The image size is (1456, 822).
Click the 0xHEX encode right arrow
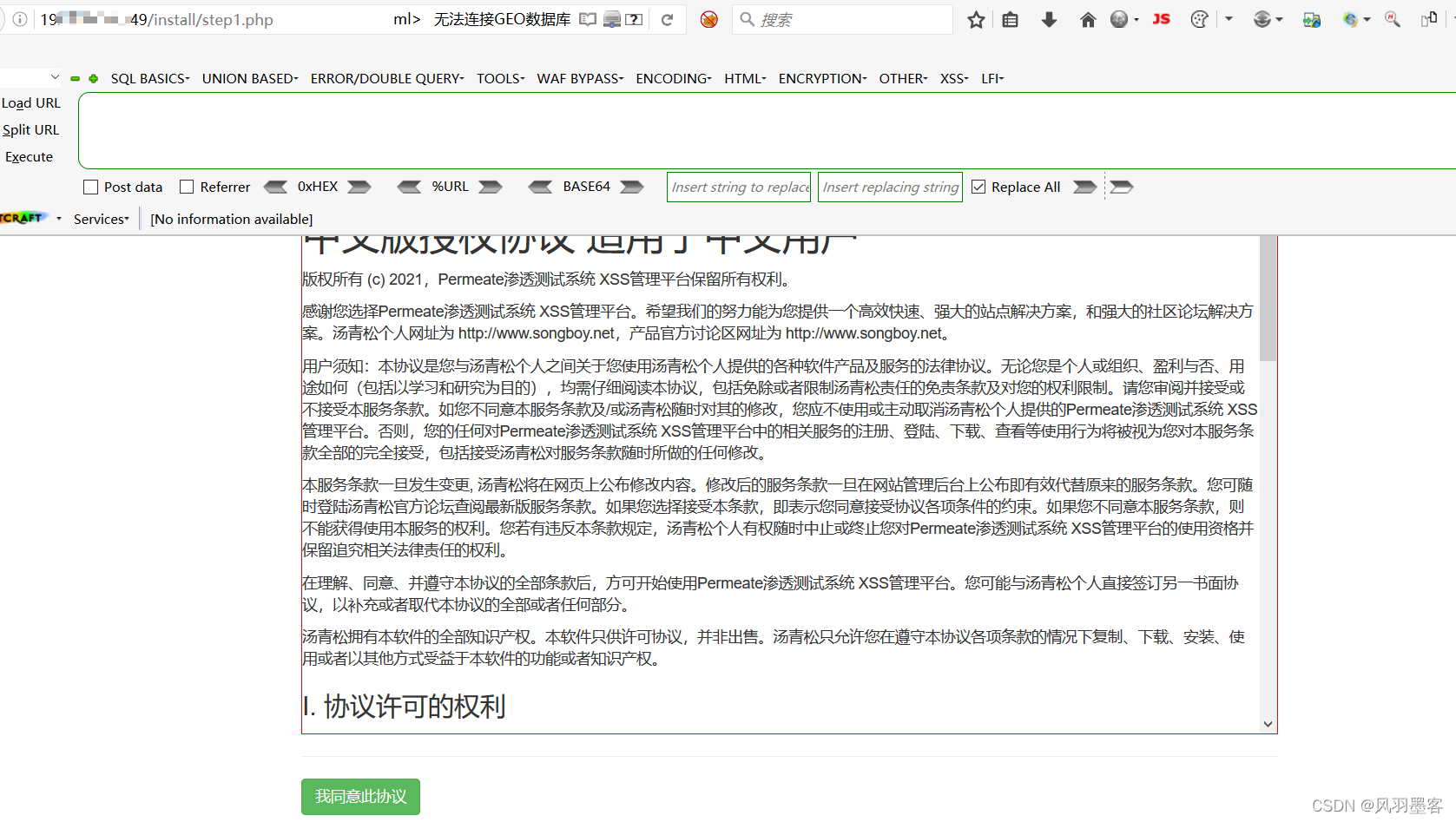pos(359,187)
